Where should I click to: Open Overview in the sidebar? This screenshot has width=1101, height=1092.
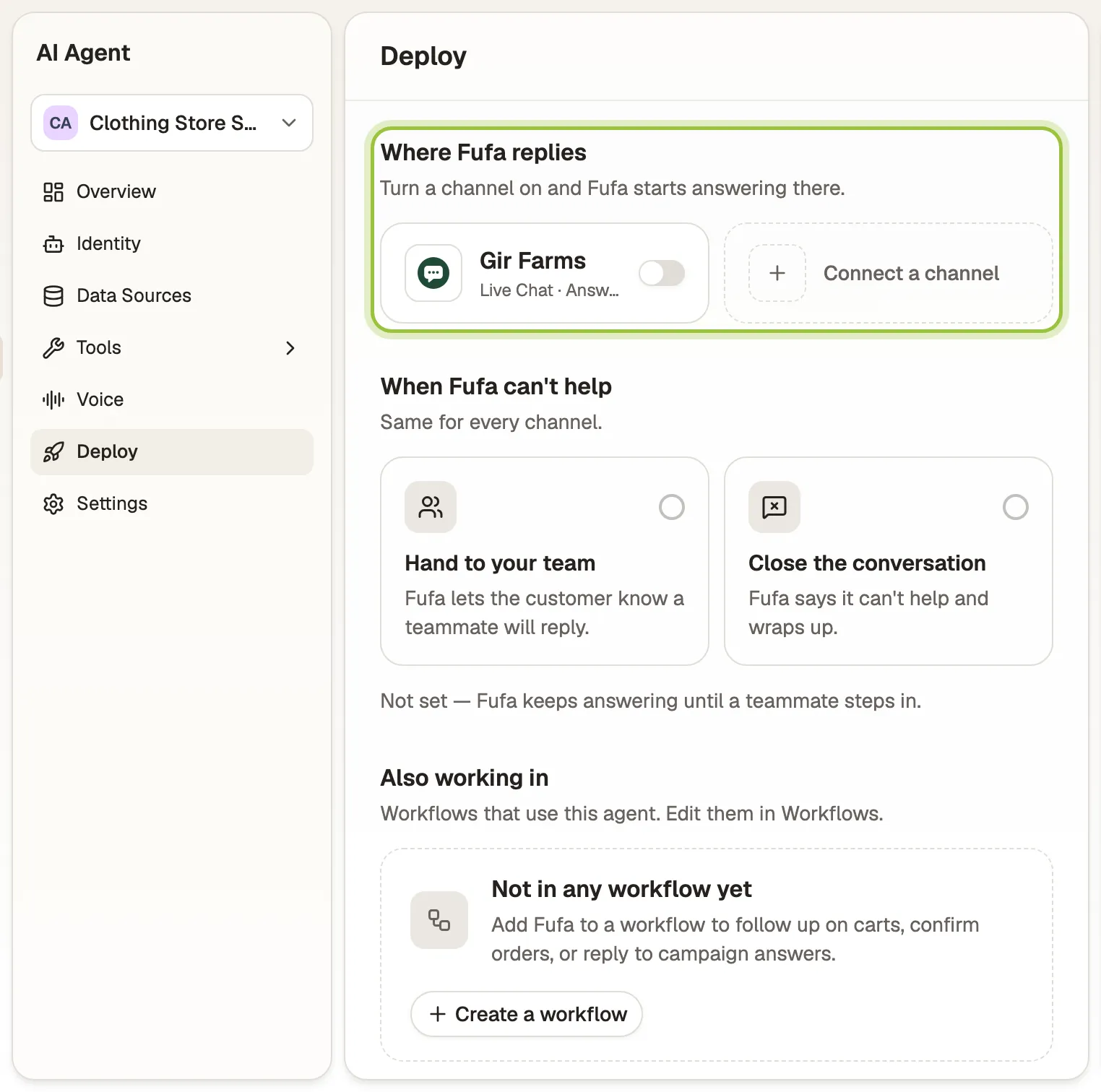[x=172, y=192]
